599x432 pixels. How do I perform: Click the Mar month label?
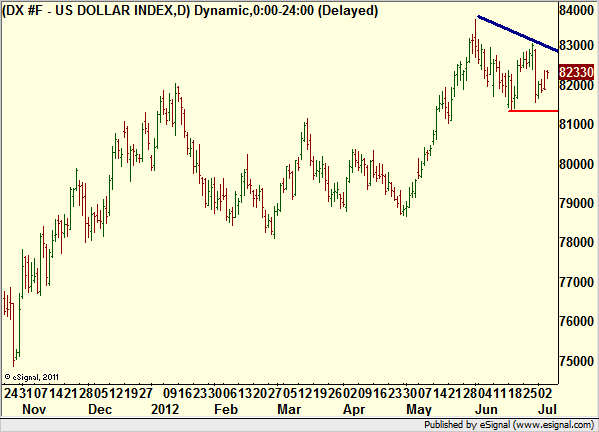(289, 409)
